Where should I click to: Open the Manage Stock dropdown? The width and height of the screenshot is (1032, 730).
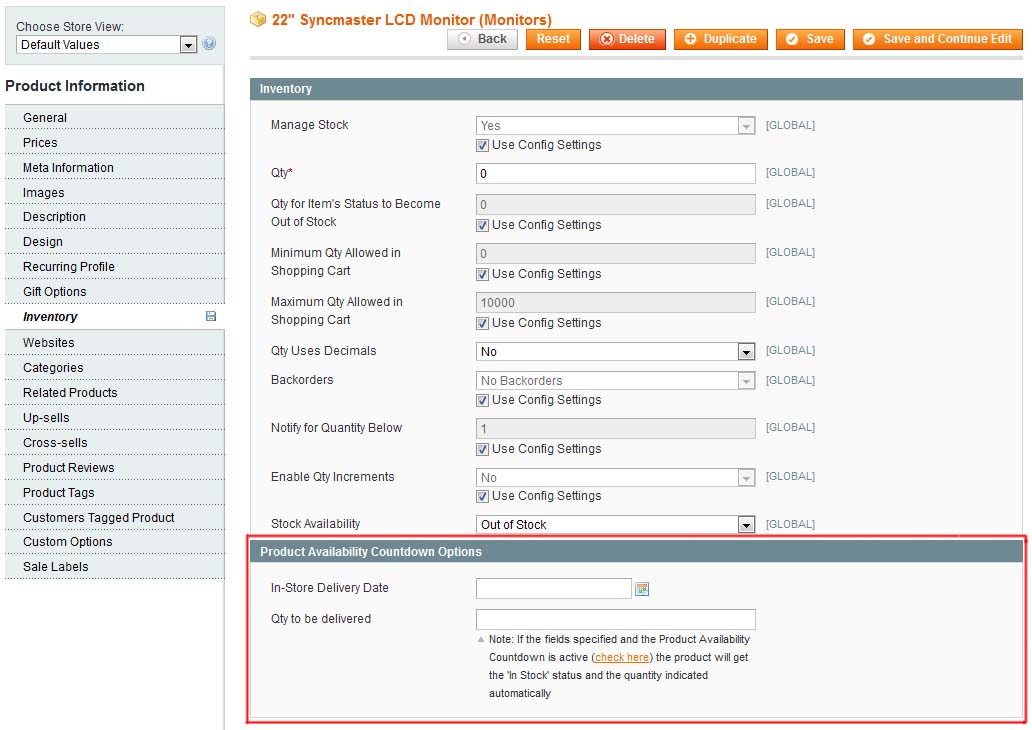(615, 126)
